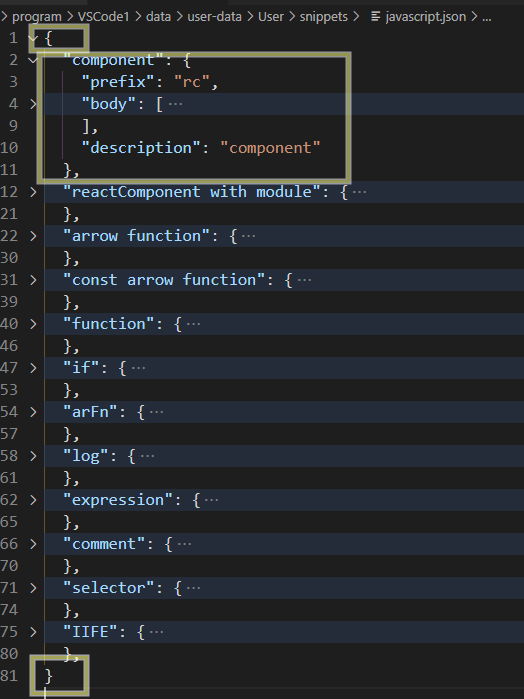This screenshot has width=524, height=699.
Task: Open the snippets folder breadcrumb
Action: pyautogui.click(x=323, y=17)
